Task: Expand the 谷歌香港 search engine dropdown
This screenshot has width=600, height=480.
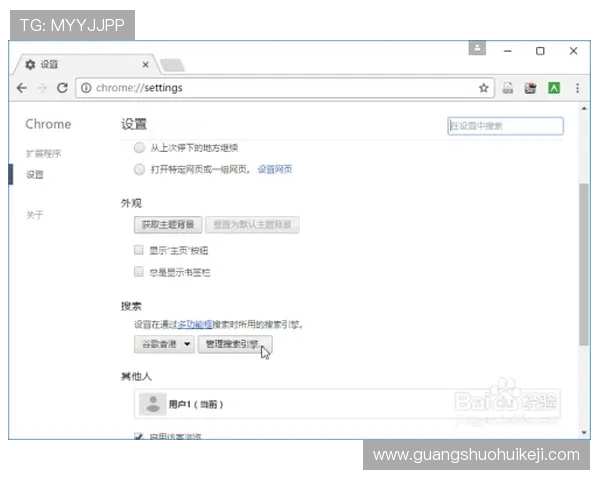Action: [x=164, y=344]
